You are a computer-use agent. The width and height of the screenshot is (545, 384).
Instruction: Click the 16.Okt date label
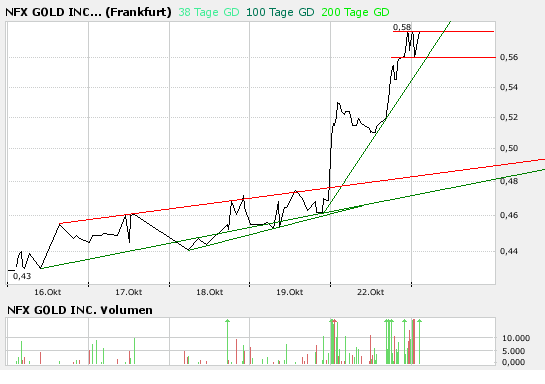point(48,292)
